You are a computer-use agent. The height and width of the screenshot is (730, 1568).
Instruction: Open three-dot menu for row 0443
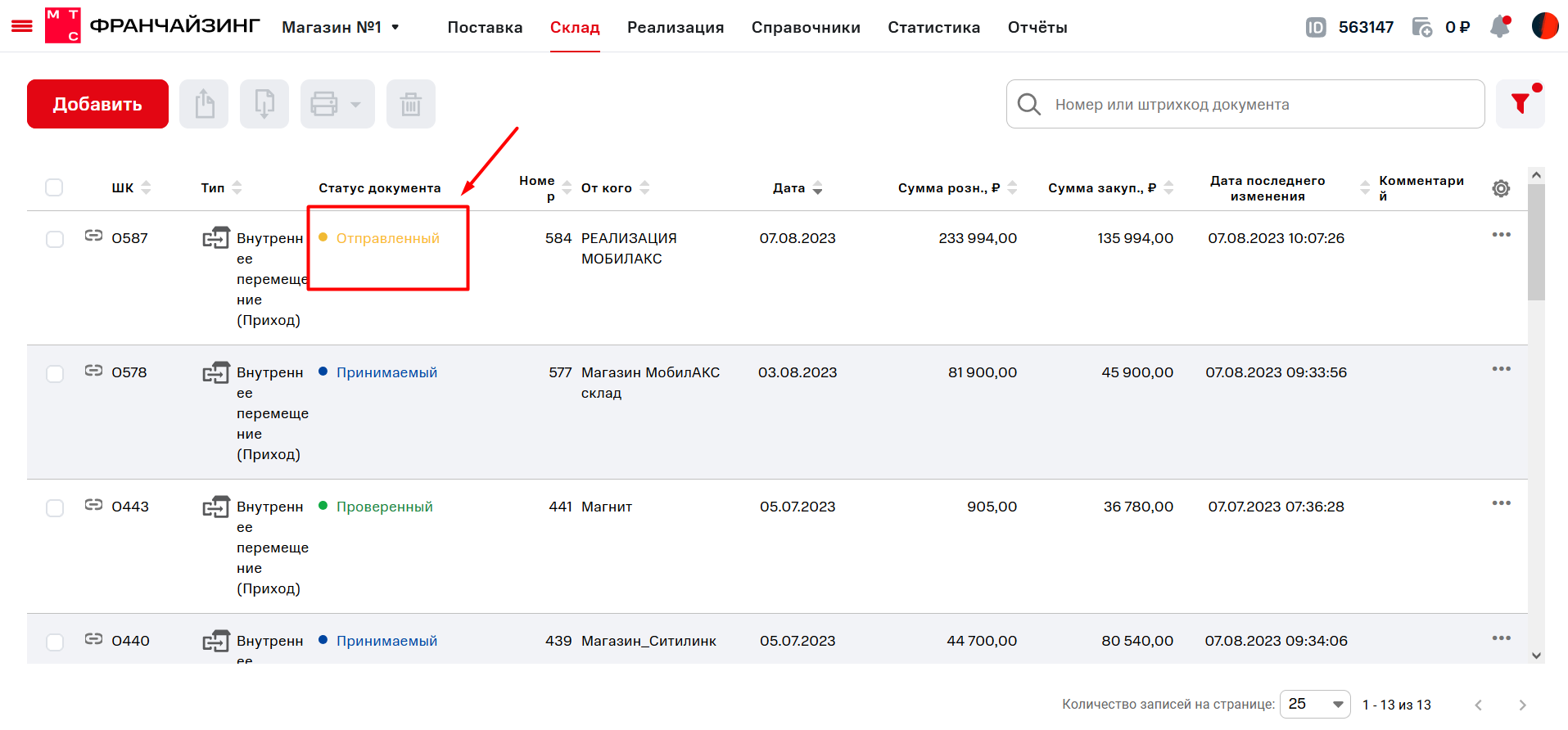[1501, 503]
